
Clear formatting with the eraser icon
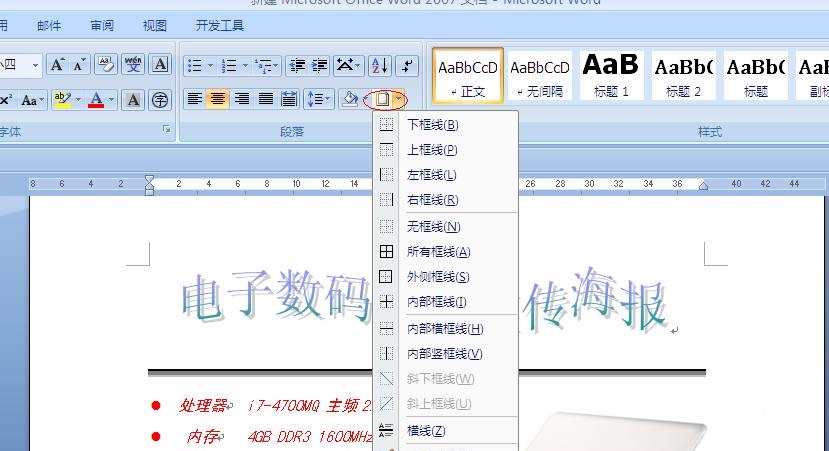(106, 66)
